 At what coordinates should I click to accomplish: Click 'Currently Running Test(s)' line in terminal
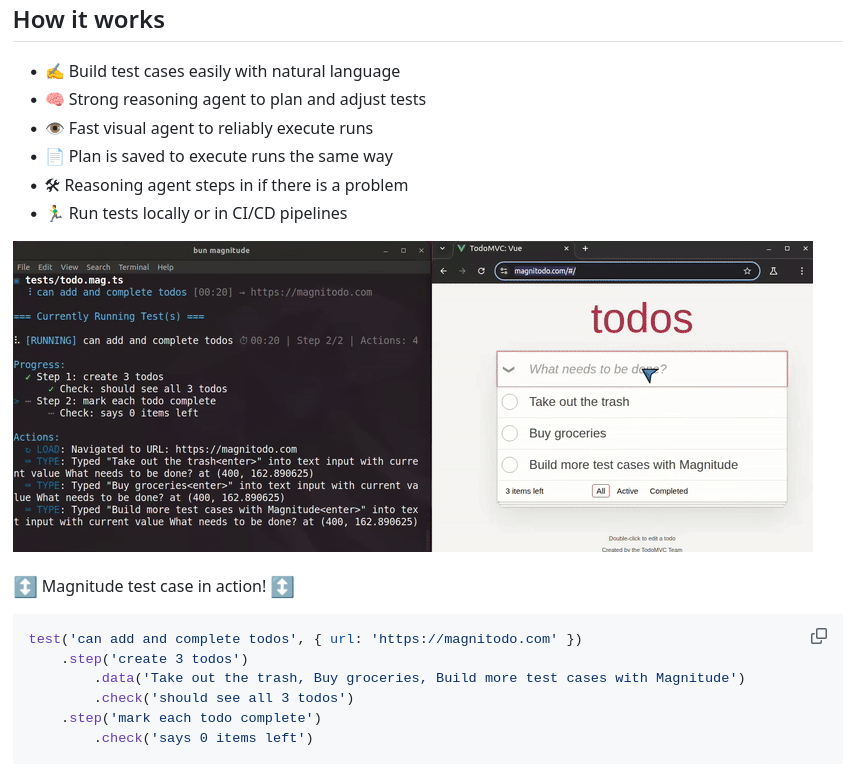click(109, 317)
